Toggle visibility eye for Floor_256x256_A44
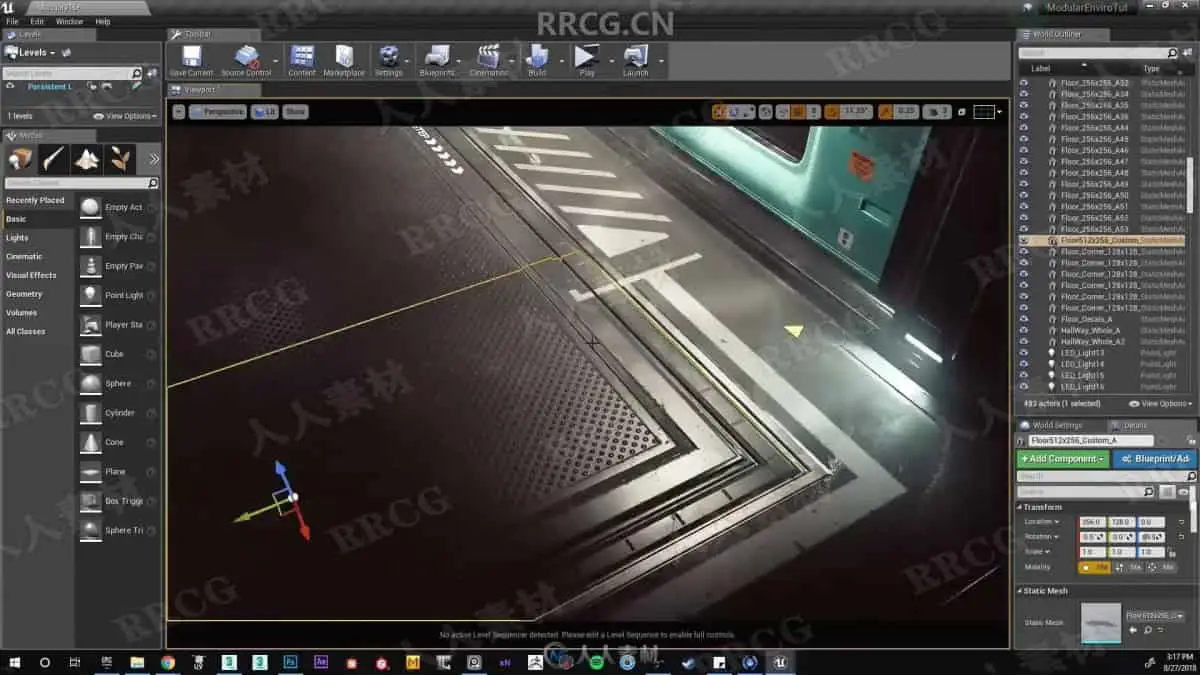 click(1023, 128)
